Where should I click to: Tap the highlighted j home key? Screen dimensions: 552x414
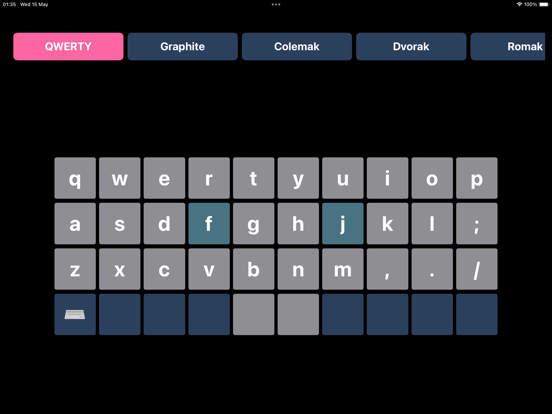pyautogui.click(x=343, y=224)
